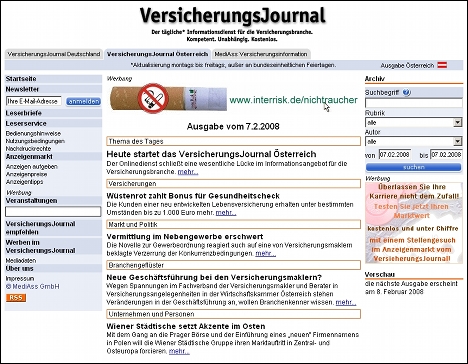The image size is (468, 364).
Task: Click 'mehr' under Wiener Städtische article
Action: 179,351
